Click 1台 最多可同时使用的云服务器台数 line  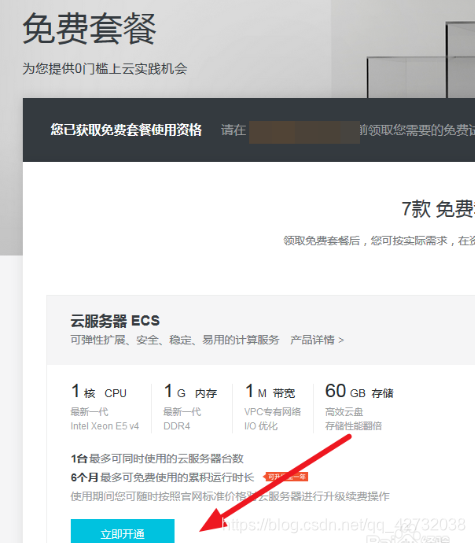pyautogui.click(x=157, y=459)
